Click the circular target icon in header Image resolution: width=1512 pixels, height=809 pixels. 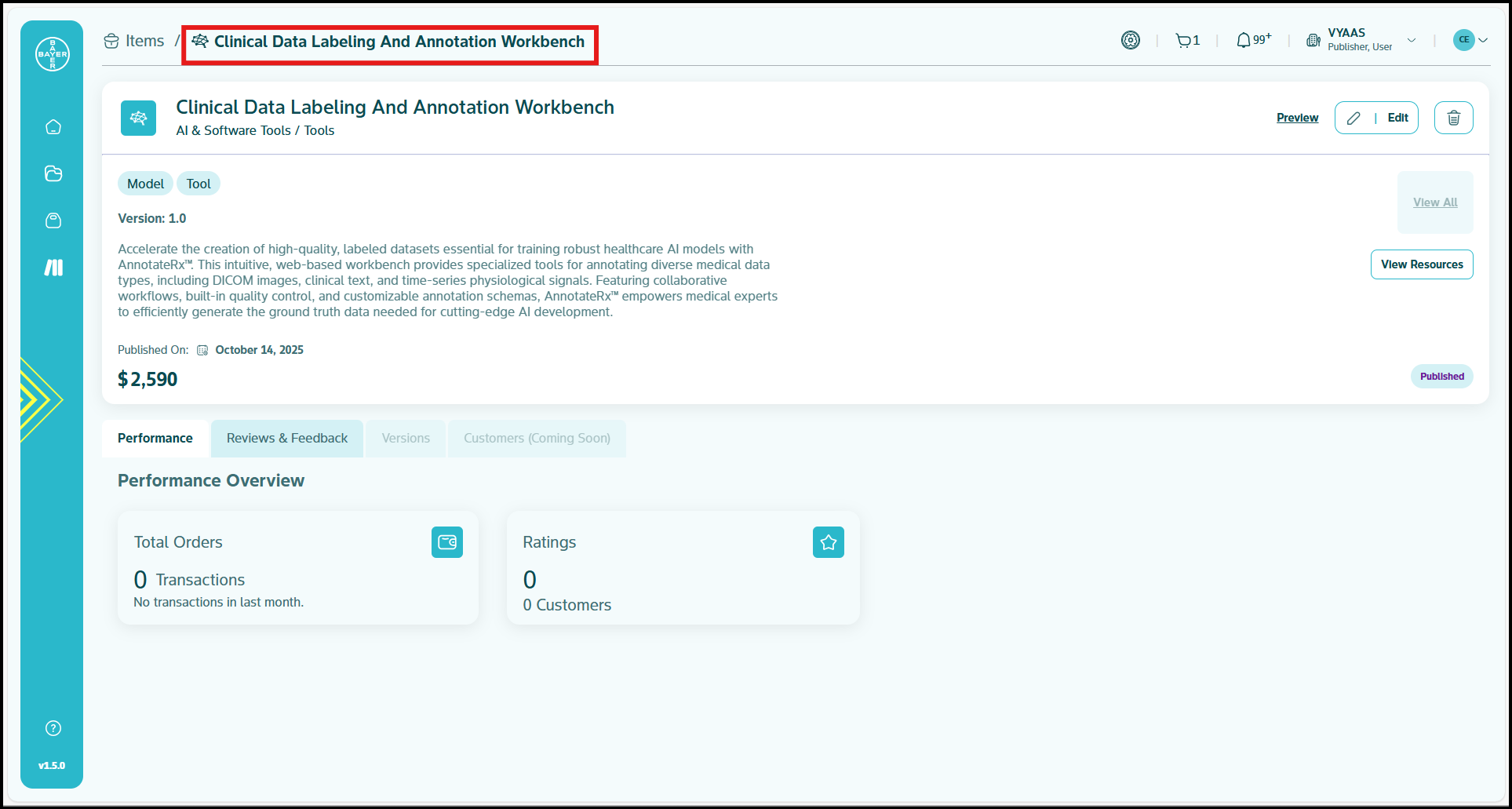point(1130,40)
